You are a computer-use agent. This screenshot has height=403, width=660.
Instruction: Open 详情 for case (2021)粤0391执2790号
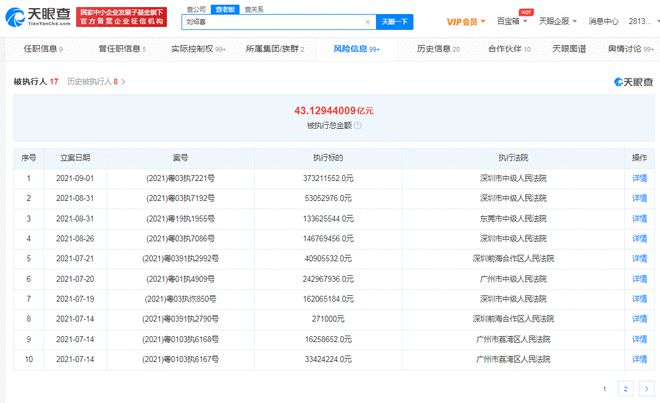point(639,319)
